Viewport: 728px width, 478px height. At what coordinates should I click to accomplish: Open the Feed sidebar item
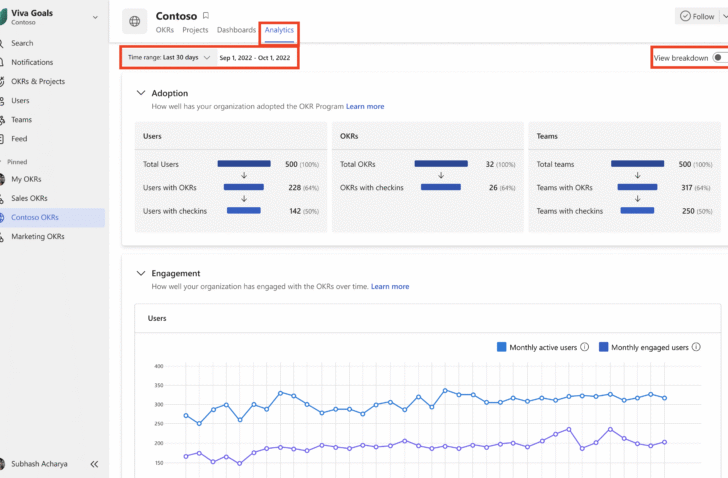click(19, 139)
